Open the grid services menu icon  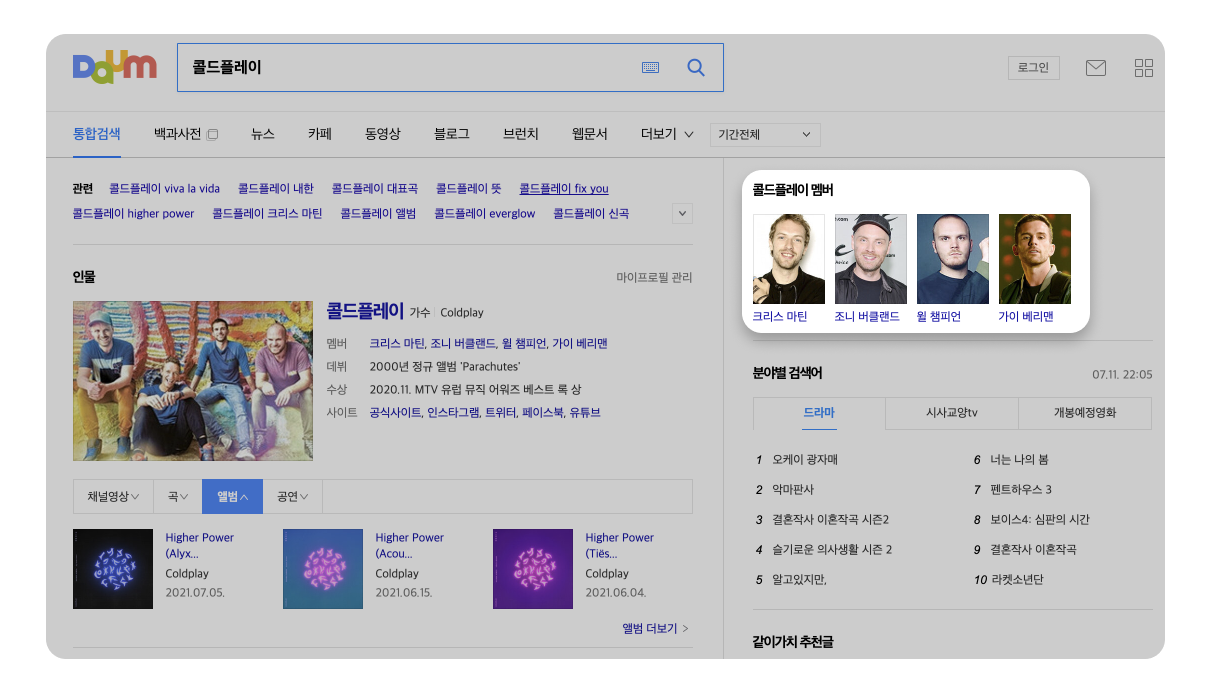1144,68
